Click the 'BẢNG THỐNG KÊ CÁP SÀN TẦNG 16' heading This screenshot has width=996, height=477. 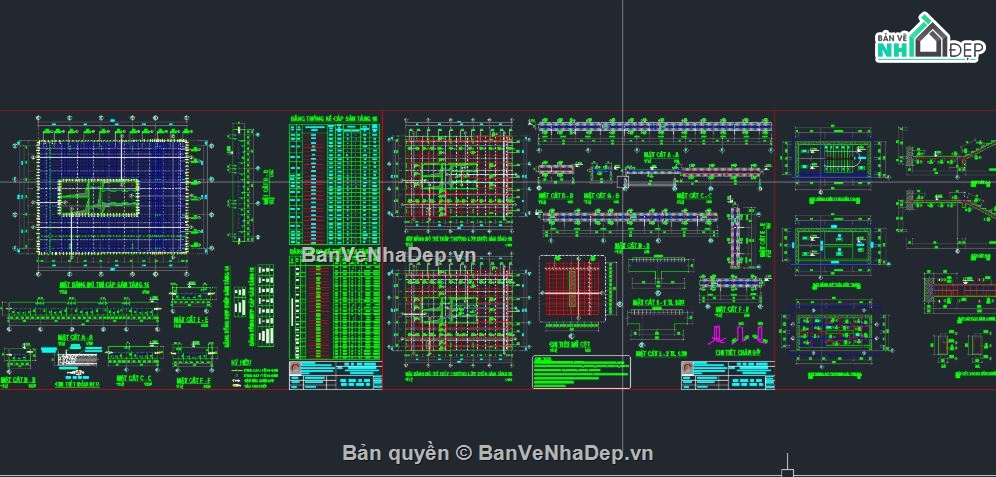pos(334,119)
